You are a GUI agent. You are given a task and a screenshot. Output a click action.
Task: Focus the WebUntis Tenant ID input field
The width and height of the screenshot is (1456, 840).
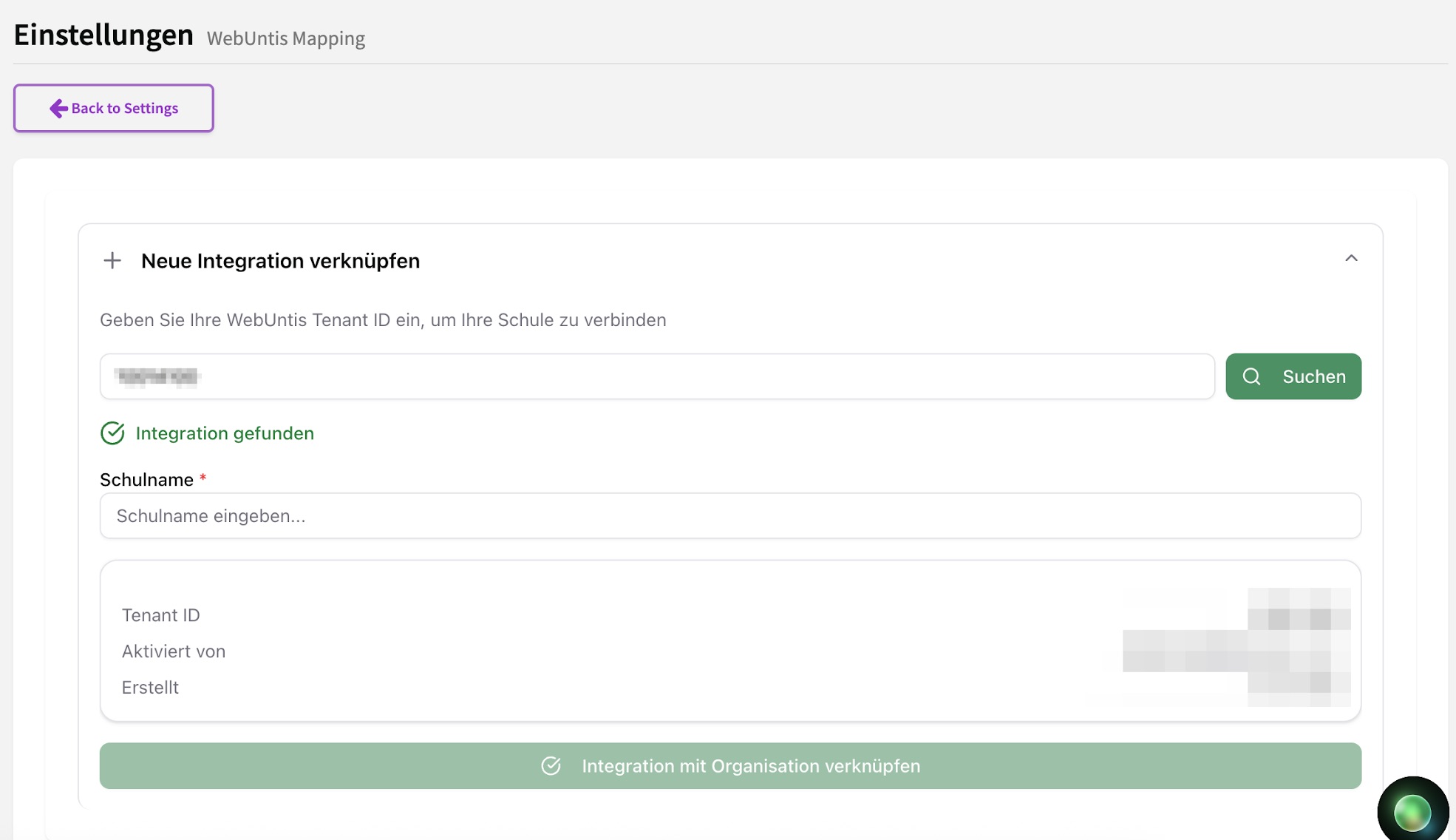point(656,376)
